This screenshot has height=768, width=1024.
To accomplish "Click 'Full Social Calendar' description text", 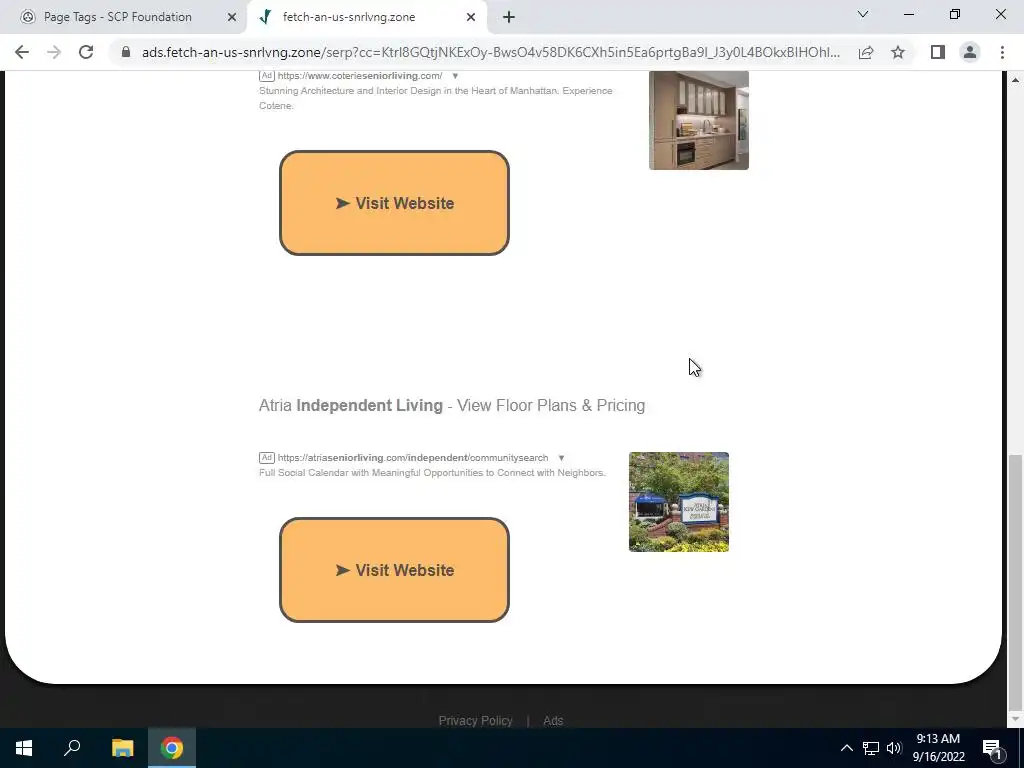I will click(432, 473).
